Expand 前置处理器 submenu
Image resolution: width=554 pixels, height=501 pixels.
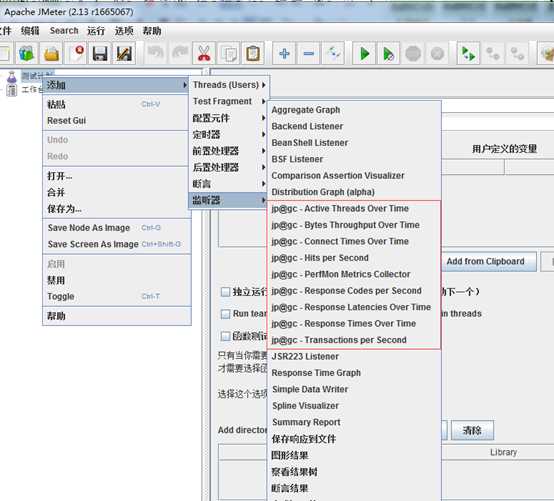tap(229, 151)
